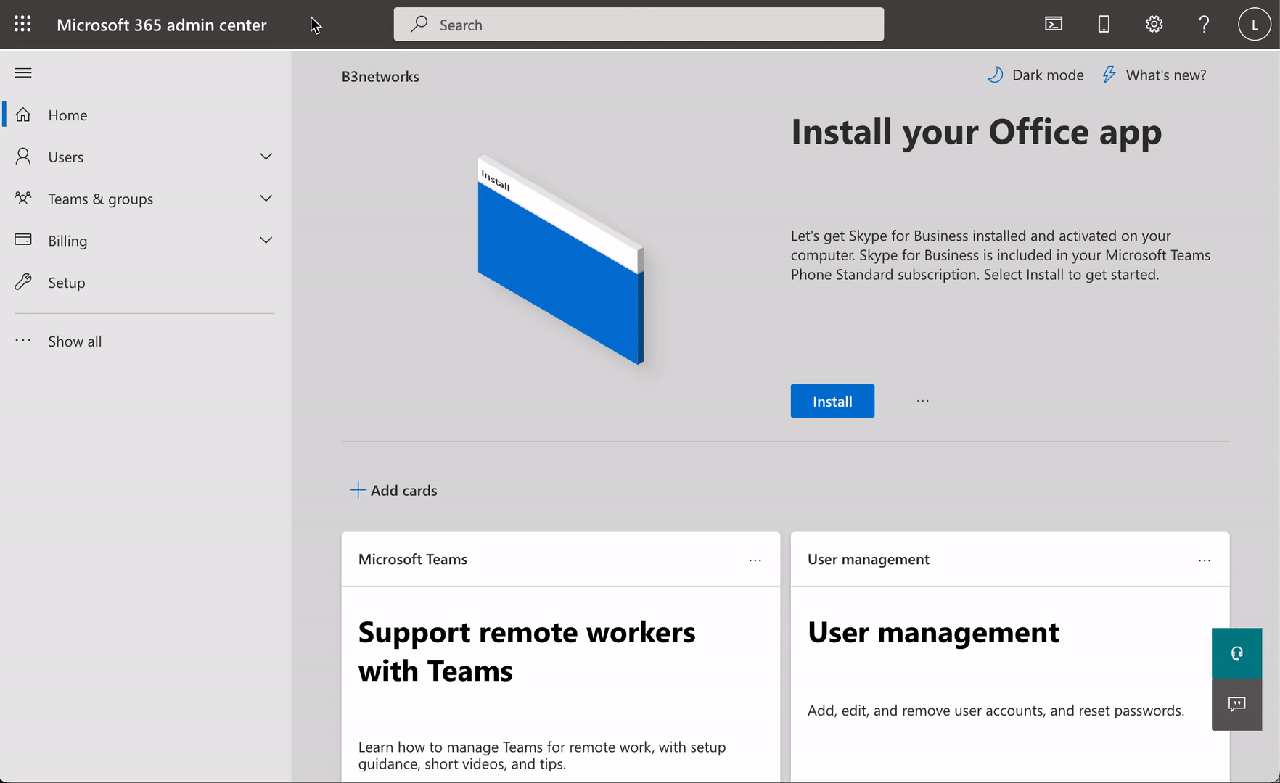Image resolution: width=1280 pixels, height=783 pixels.
Task: Open User management card options ellipsis
Action: pos(1204,560)
